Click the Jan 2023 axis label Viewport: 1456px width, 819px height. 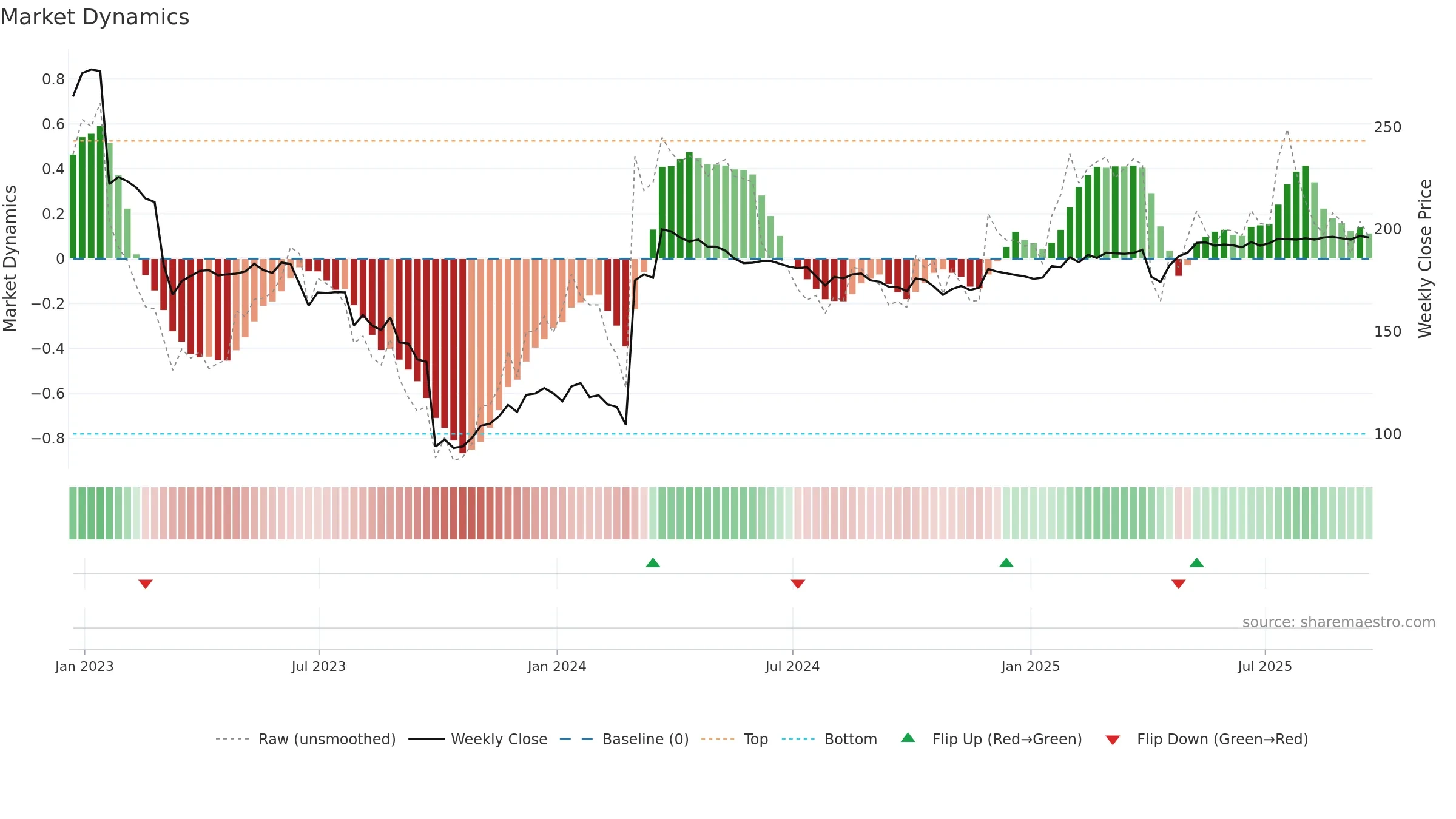click(84, 666)
